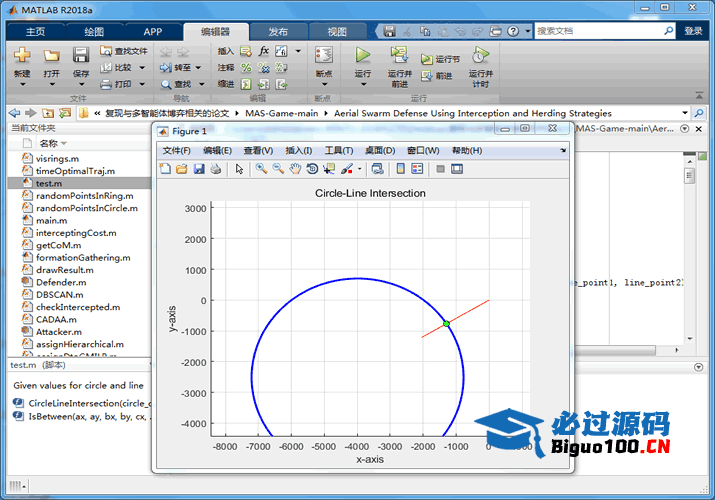Screen dimensions: 715x500
Task: Save the script with the Save icon
Action: click(x=81, y=55)
